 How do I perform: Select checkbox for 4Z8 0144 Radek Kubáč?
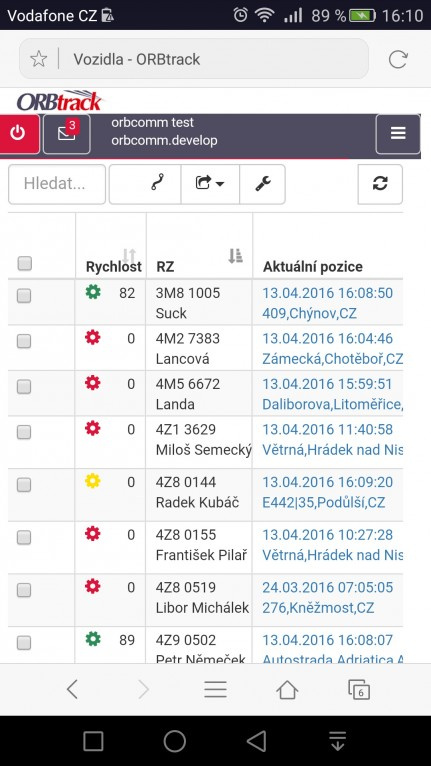coord(24,485)
